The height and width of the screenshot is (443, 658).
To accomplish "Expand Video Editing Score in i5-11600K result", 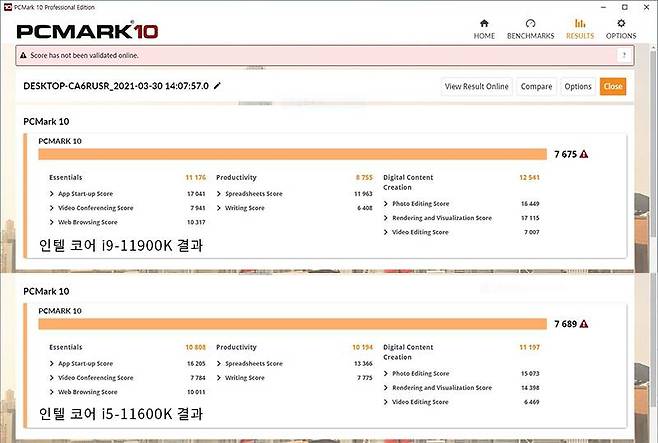I will click(386, 402).
